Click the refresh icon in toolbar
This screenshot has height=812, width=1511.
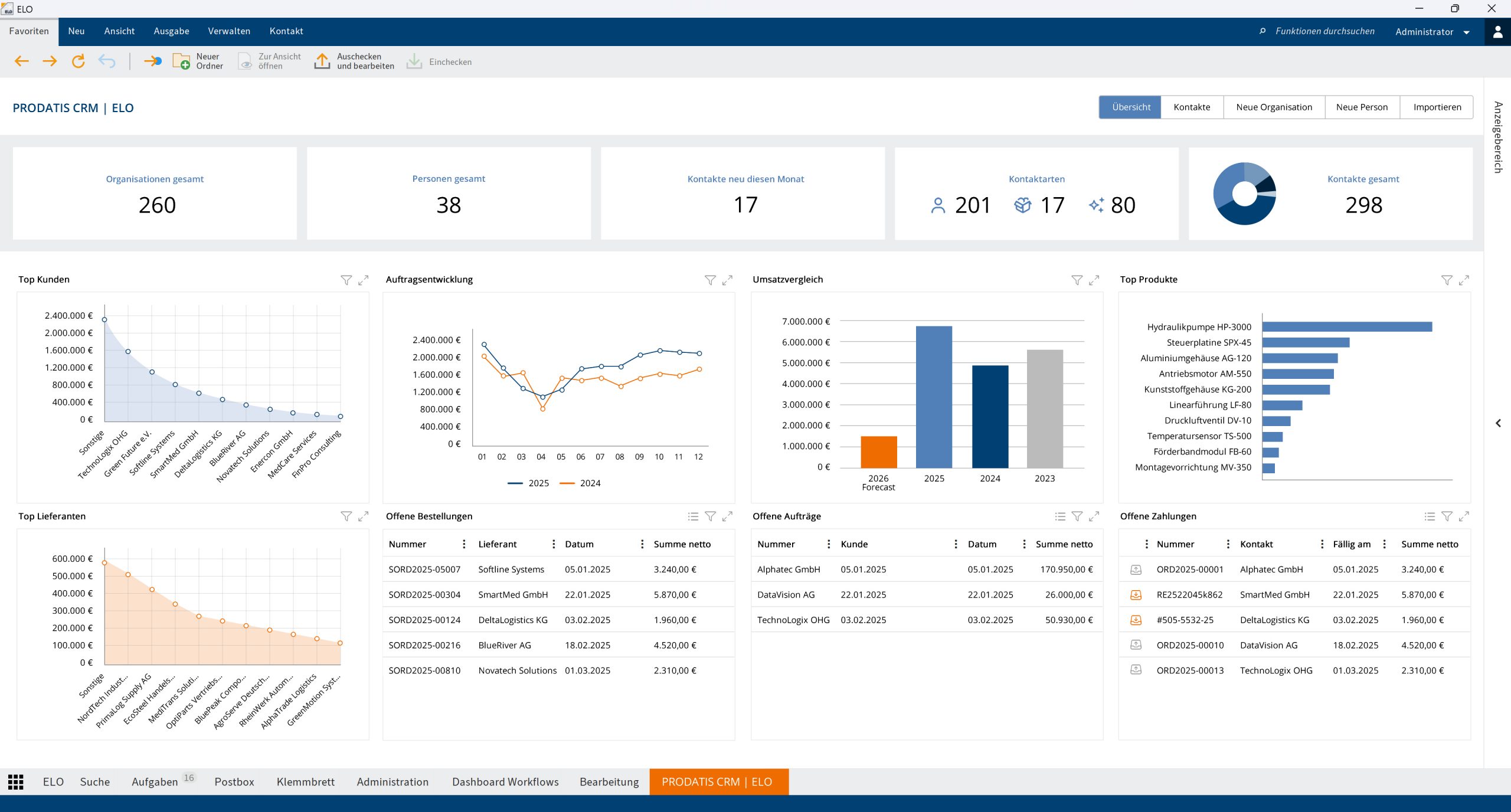(78, 61)
